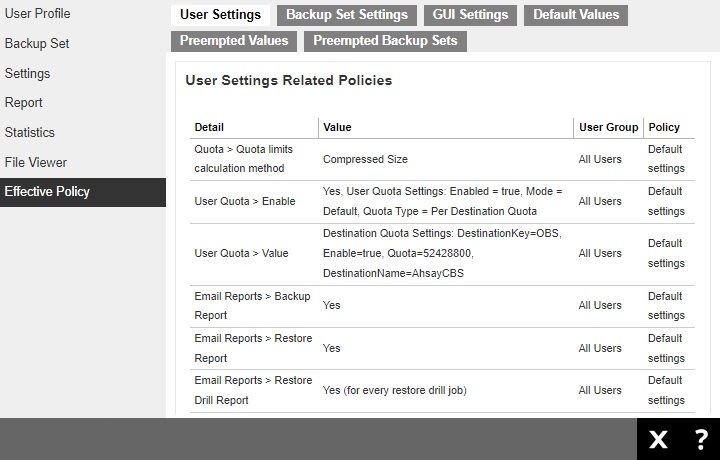Go to Settings in the sidebar

pyautogui.click(x=27, y=73)
